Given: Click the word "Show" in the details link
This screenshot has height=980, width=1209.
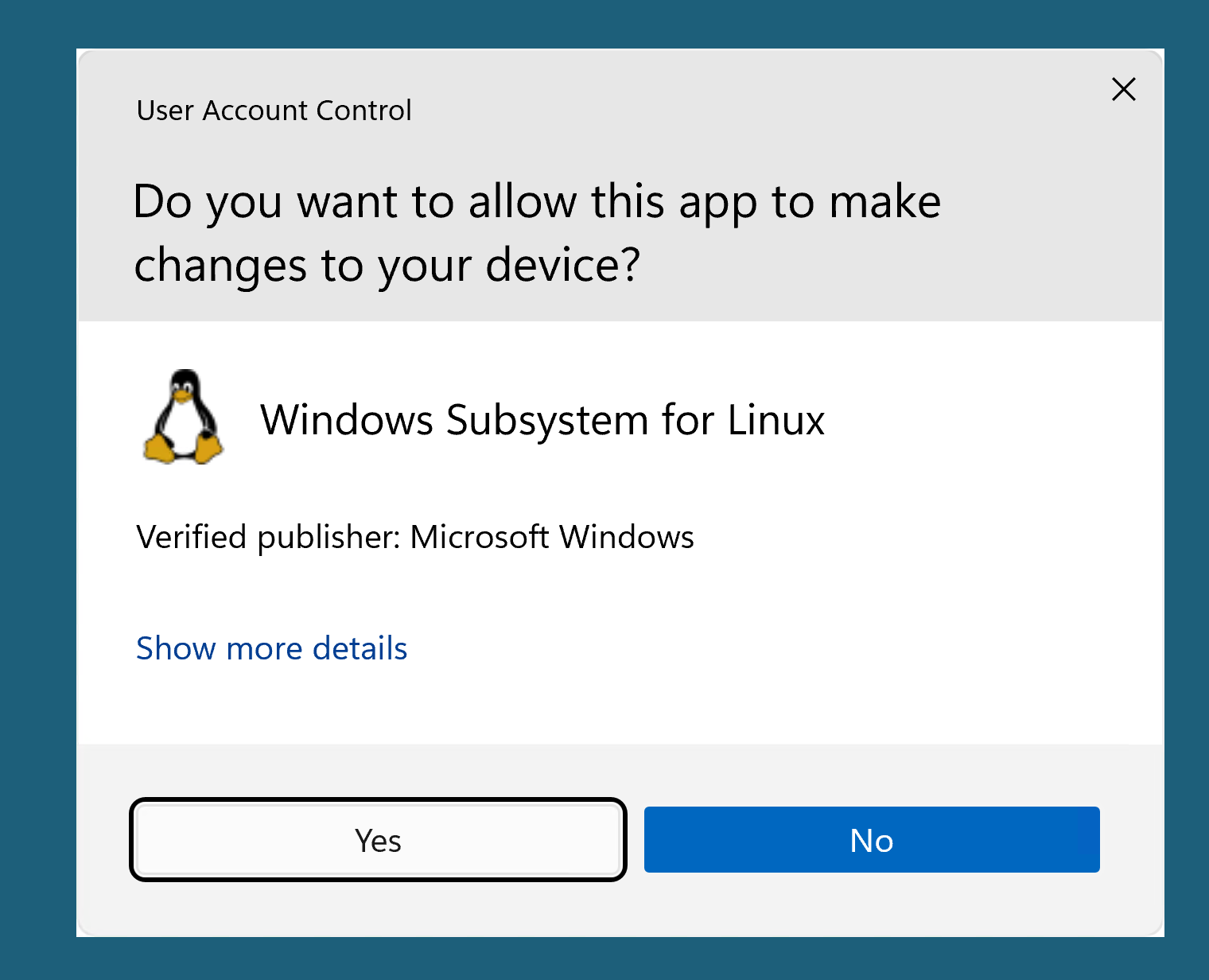Looking at the screenshot, I should click(176, 648).
